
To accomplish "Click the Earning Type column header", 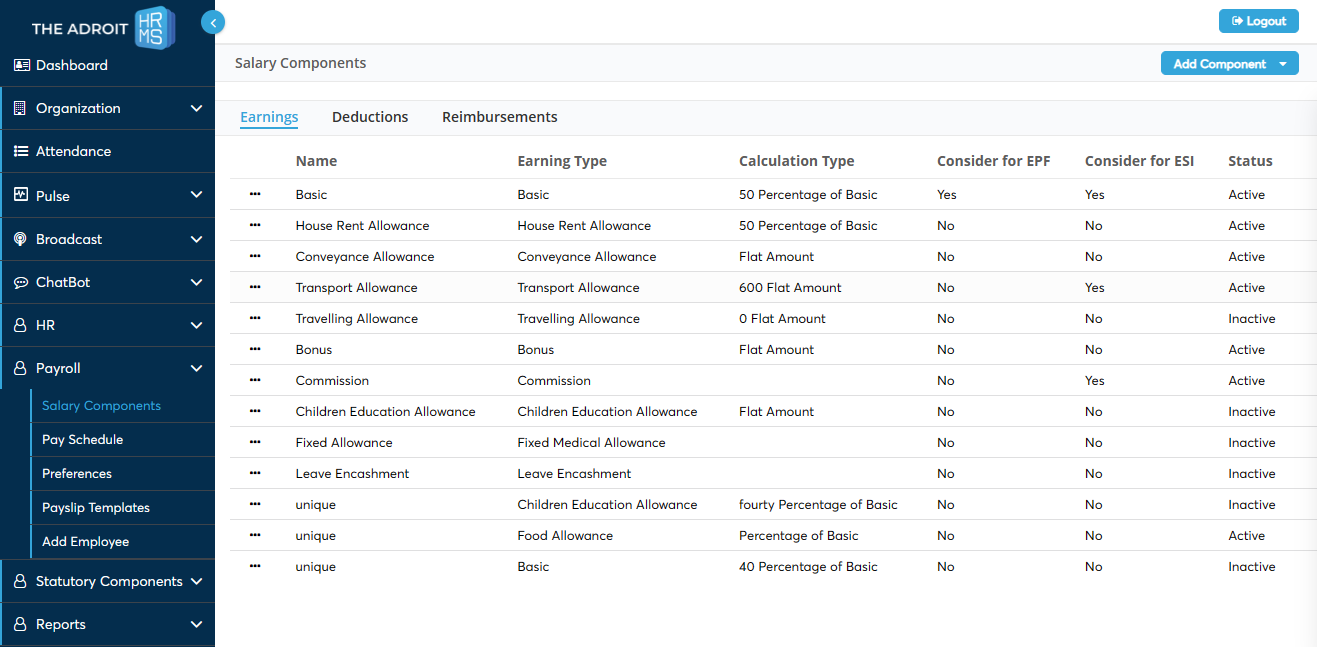I will 562,161.
